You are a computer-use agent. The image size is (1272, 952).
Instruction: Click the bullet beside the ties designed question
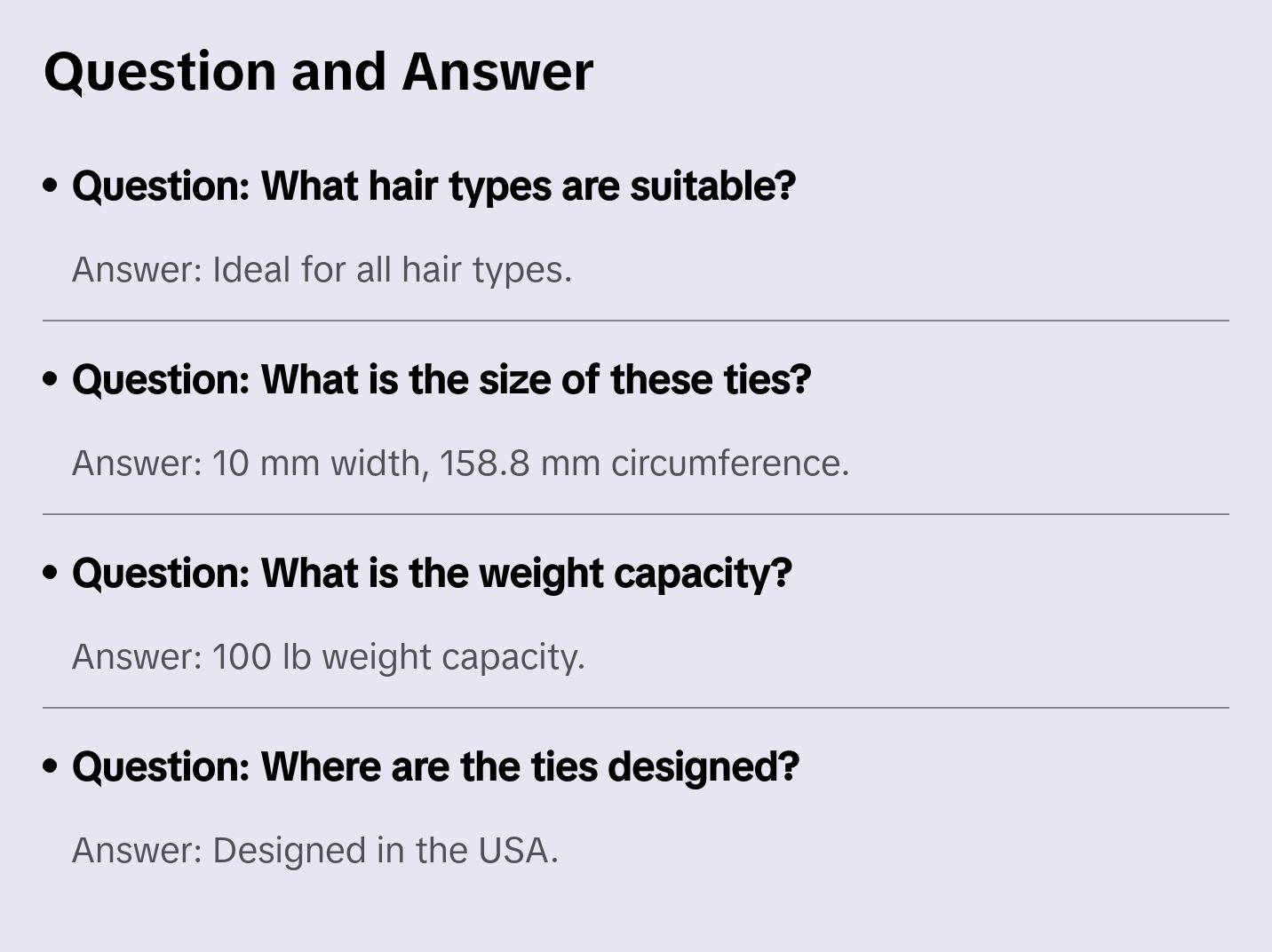tap(51, 767)
